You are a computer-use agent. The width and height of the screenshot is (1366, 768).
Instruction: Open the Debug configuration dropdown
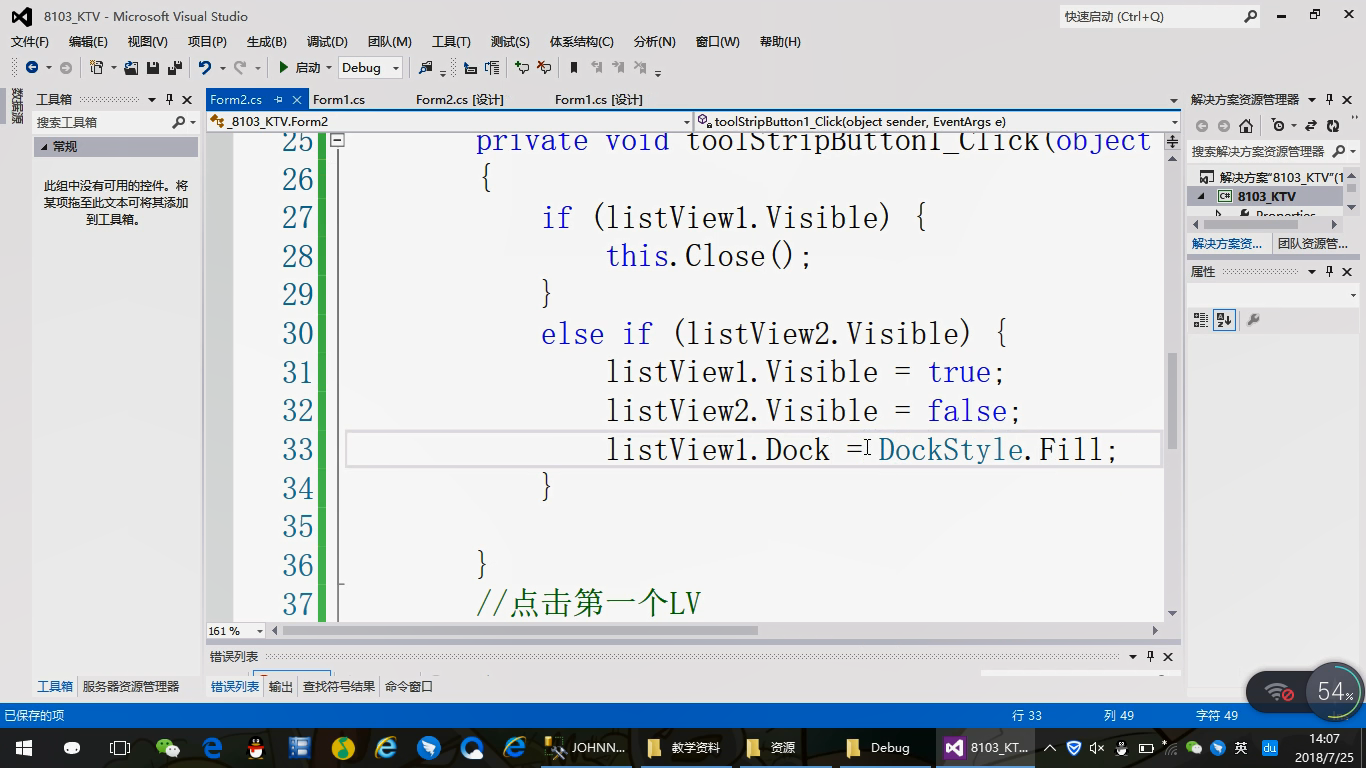coord(396,68)
